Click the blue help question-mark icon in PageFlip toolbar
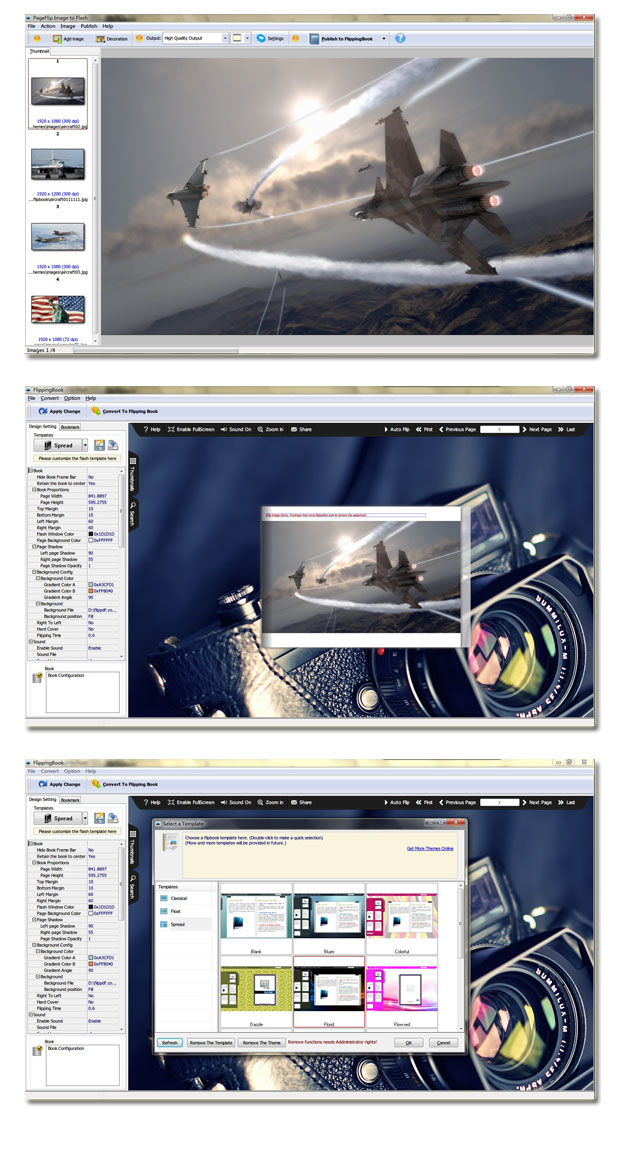 401,38
